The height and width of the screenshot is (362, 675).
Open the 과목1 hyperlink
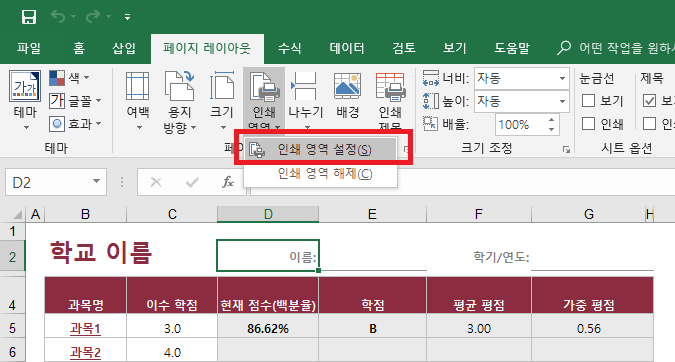pyautogui.click(x=85, y=329)
